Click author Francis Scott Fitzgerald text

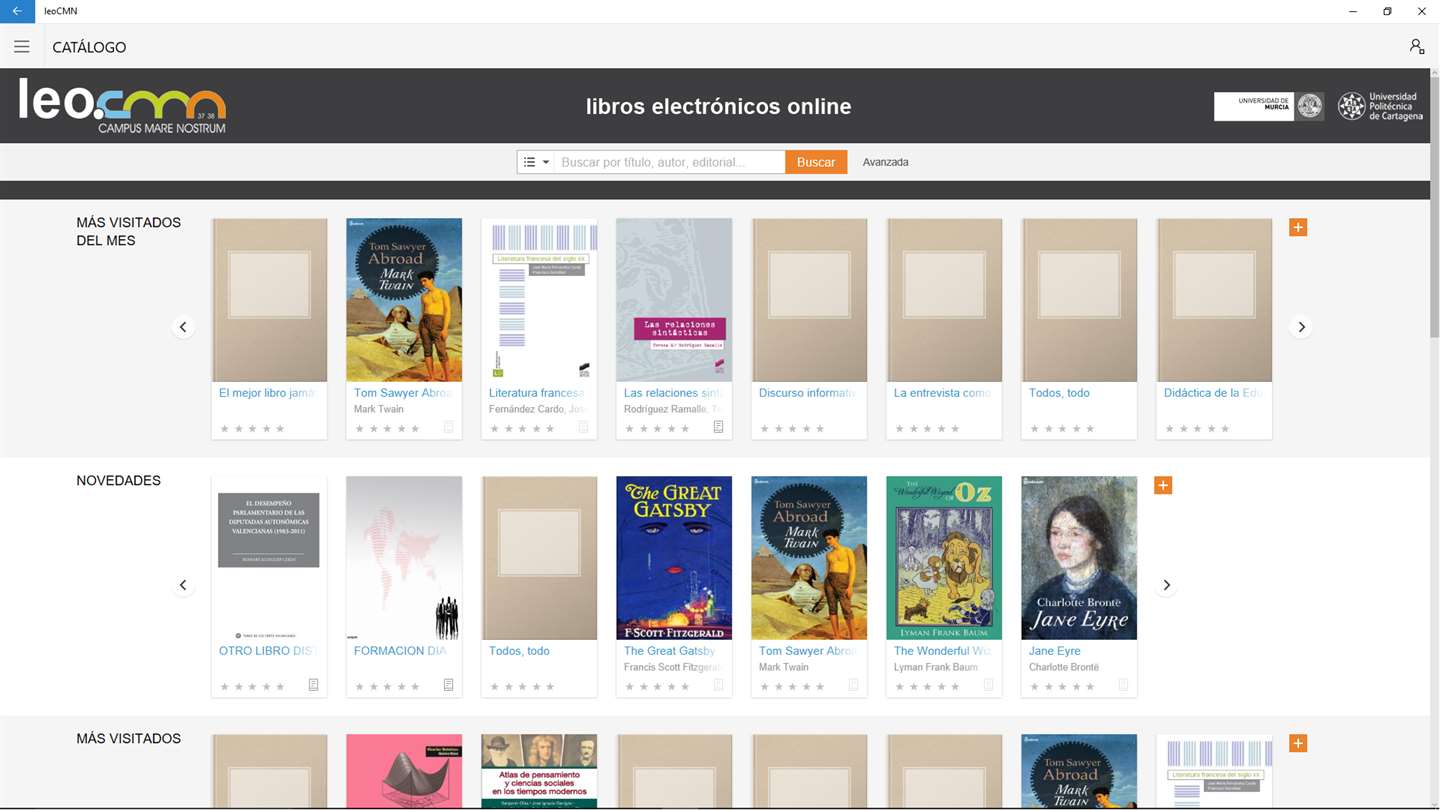point(672,667)
